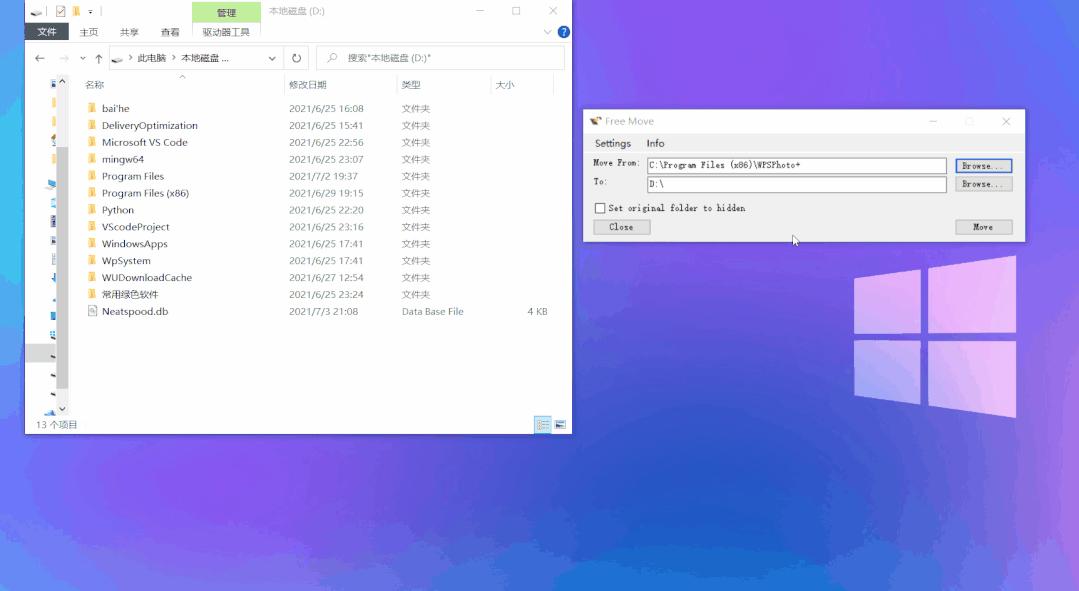Switch to the 查看 ribbon tab
Screen dimensions: 1079x591
point(169,31)
